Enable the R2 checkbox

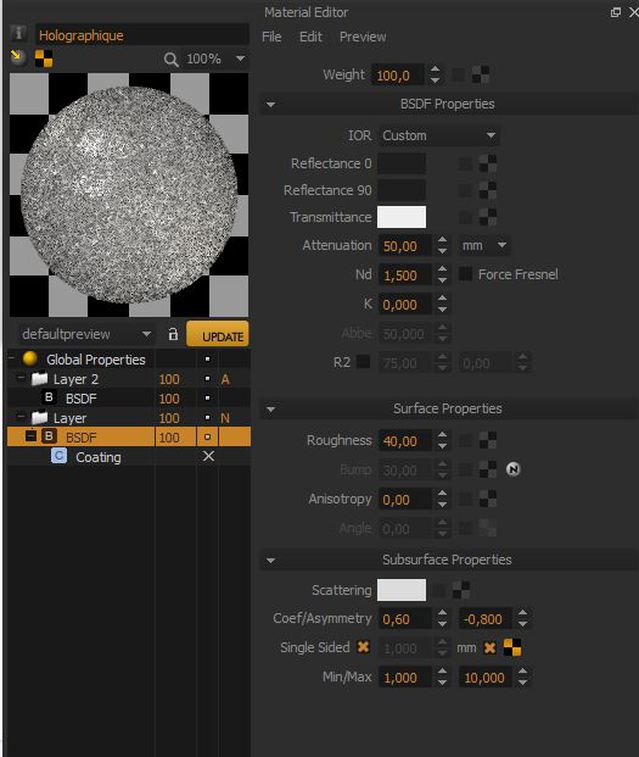(363, 362)
